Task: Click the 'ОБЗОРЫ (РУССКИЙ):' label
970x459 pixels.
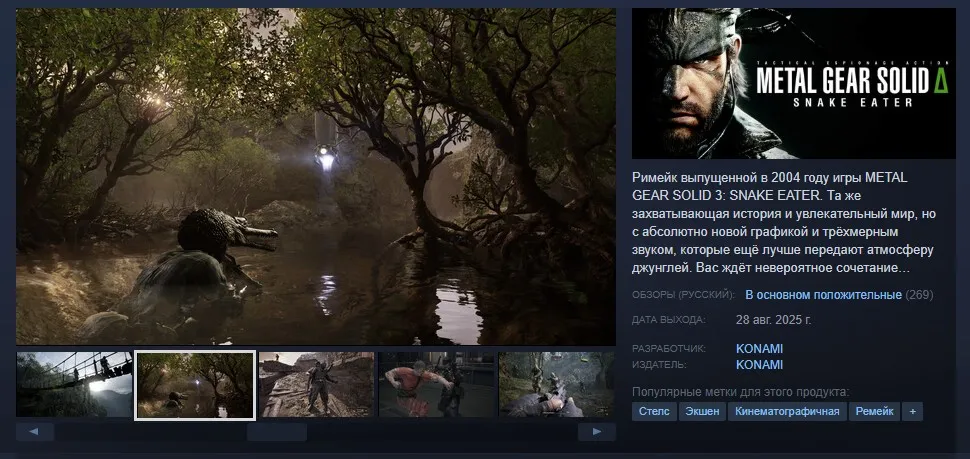Action: [x=684, y=295]
